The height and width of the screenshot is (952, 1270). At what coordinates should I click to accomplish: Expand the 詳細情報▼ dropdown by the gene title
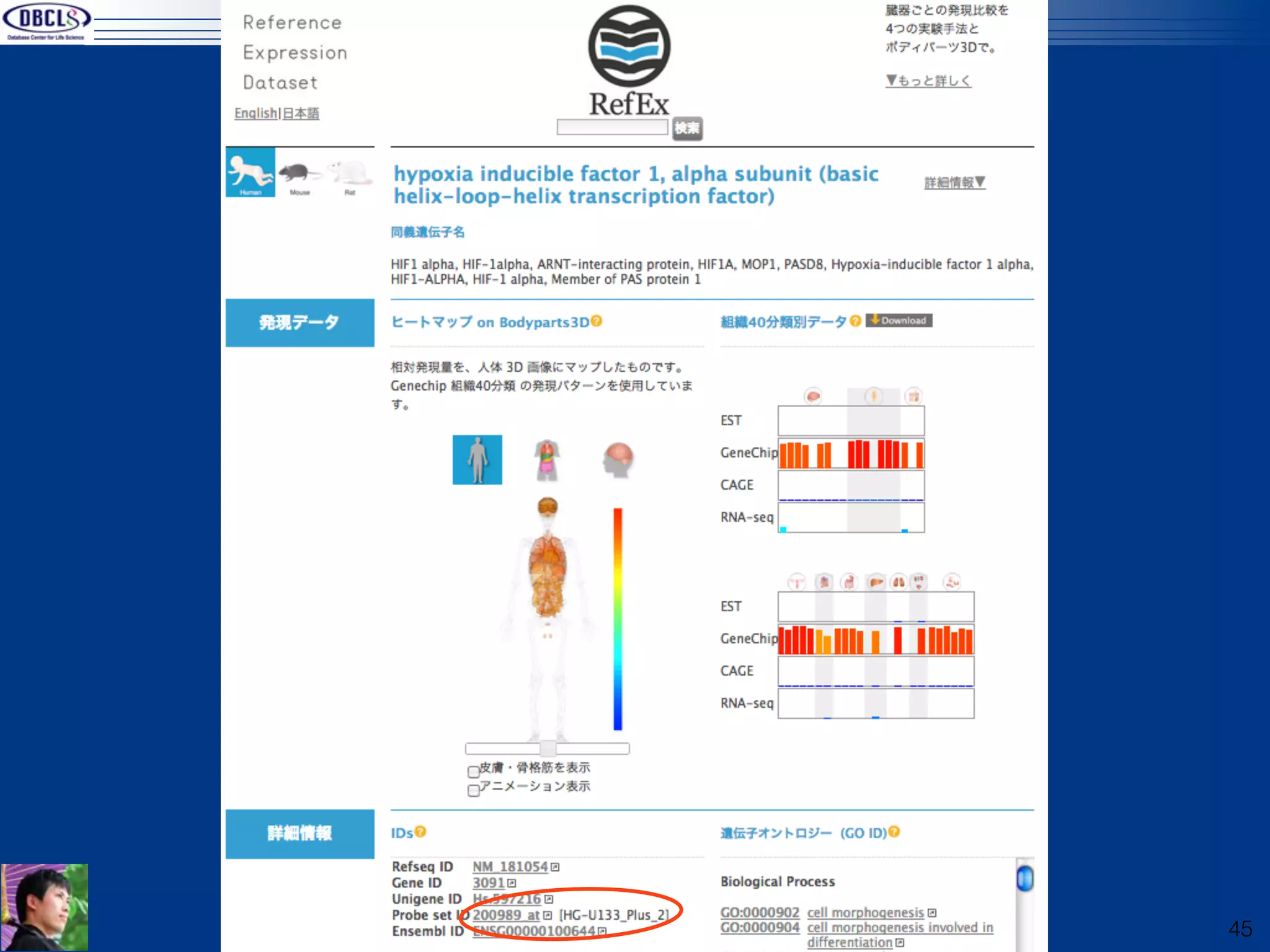(954, 182)
